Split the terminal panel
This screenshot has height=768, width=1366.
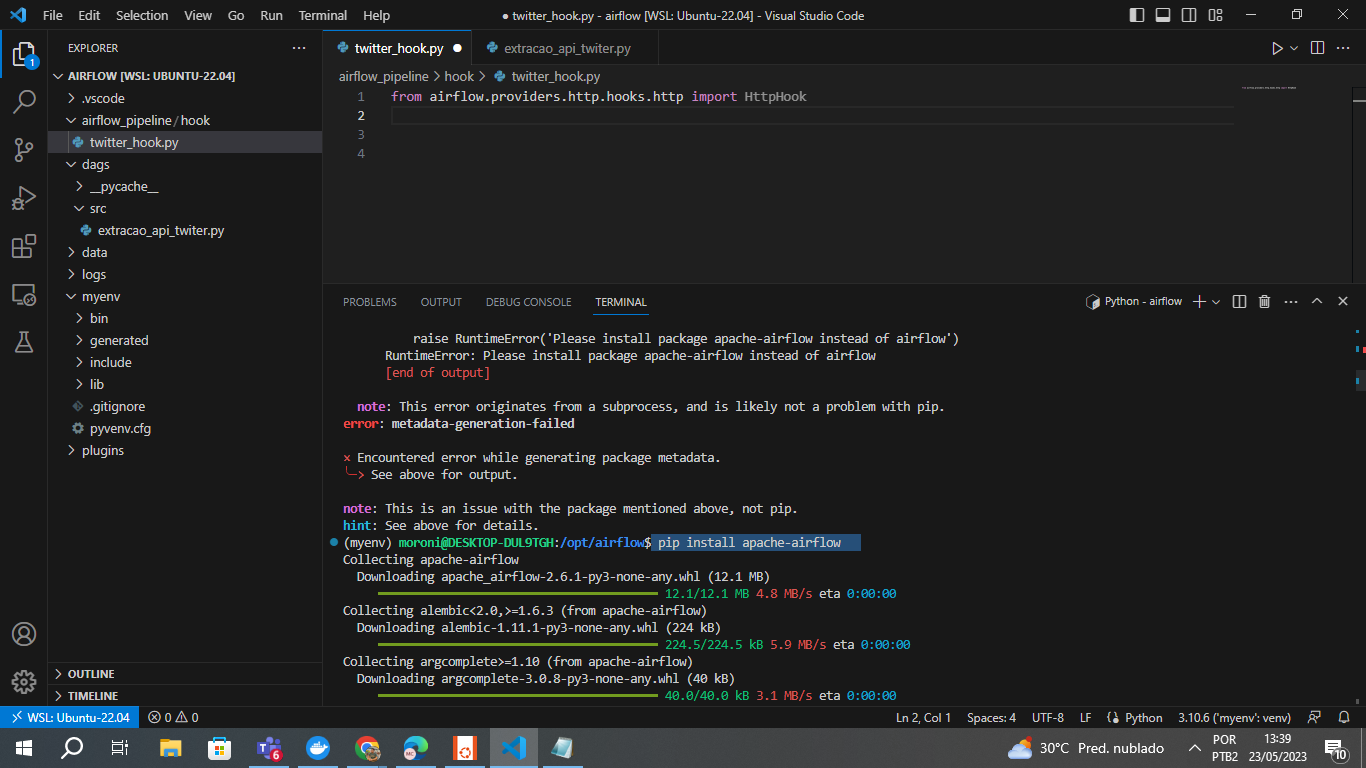click(1239, 301)
